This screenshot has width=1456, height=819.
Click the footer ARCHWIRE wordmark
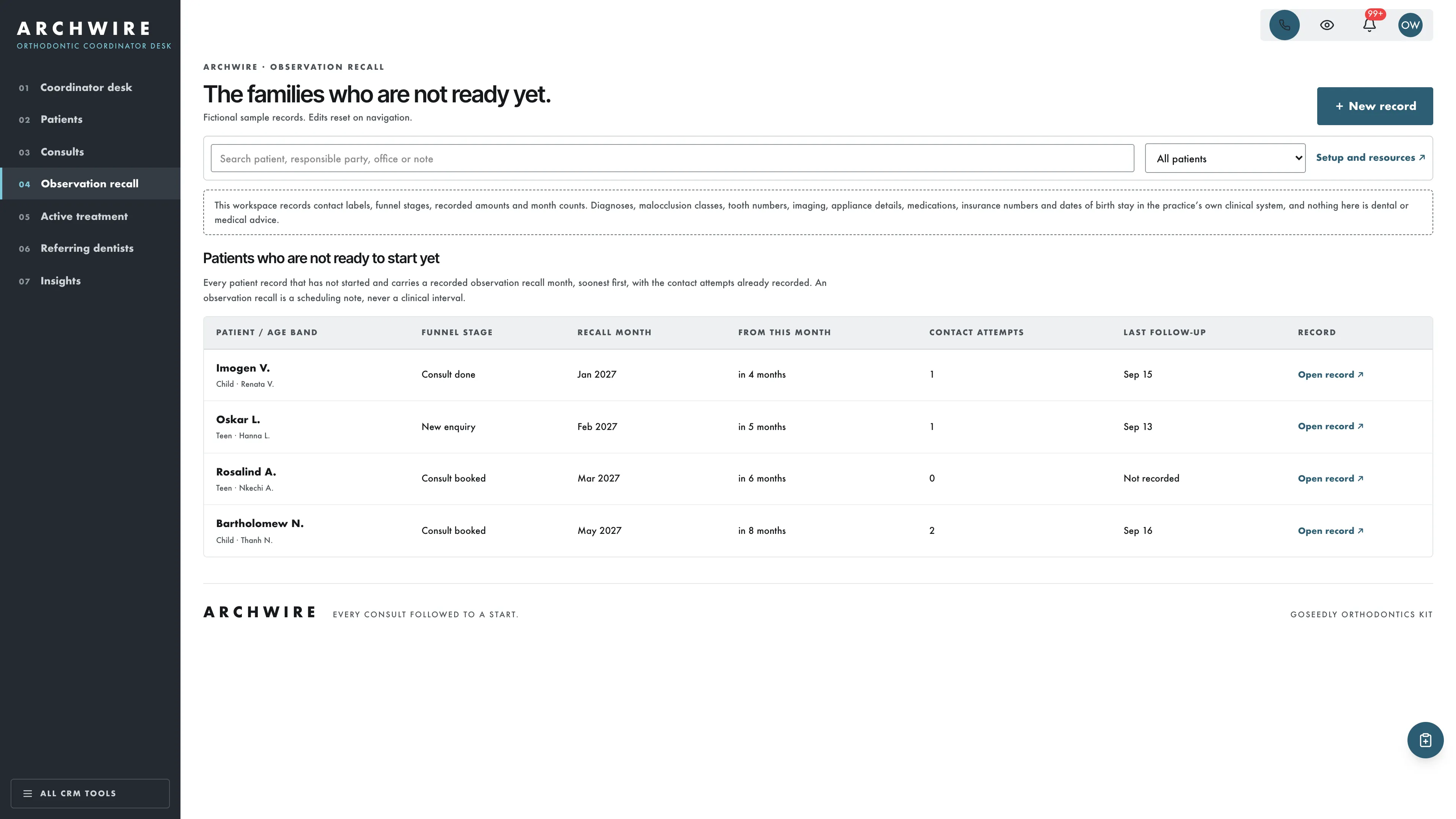(259, 612)
